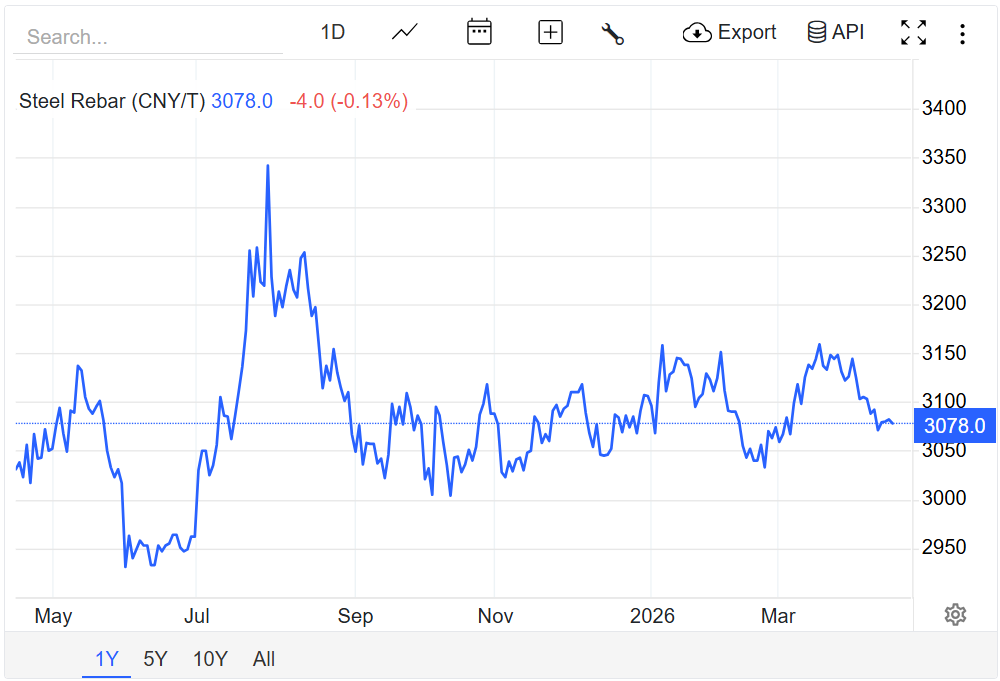The height and width of the screenshot is (681, 1000).
Task: Click the blue 3078.0 current price tag
Action: coord(954,426)
